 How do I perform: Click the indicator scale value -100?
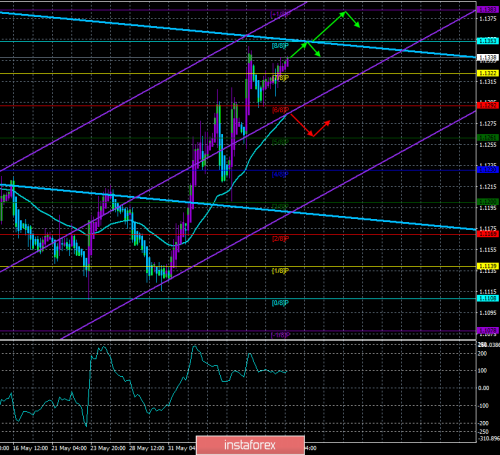click(483, 406)
